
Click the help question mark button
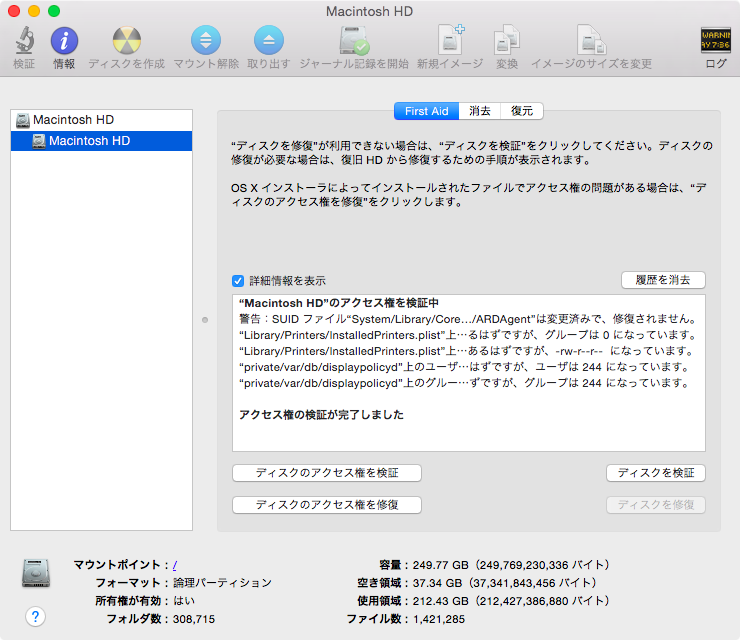point(35,617)
